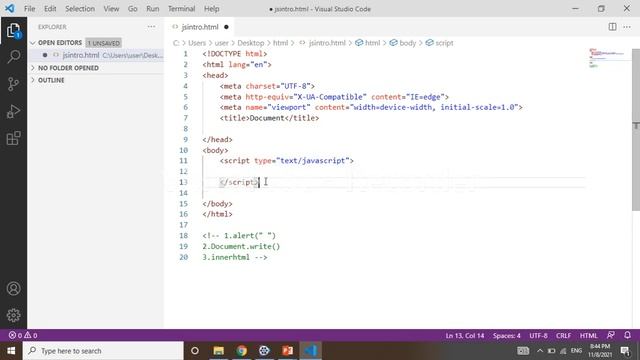The width and height of the screenshot is (640, 360).
Task: Open the Windows action center notifications
Action: pyautogui.click(x=625, y=351)
